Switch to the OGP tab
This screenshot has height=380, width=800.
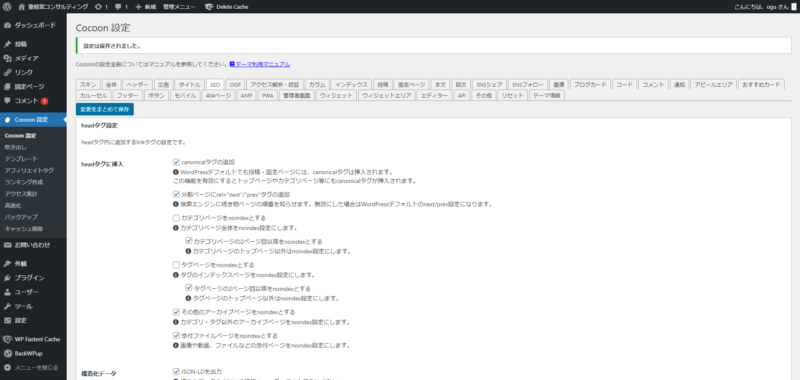235,85
